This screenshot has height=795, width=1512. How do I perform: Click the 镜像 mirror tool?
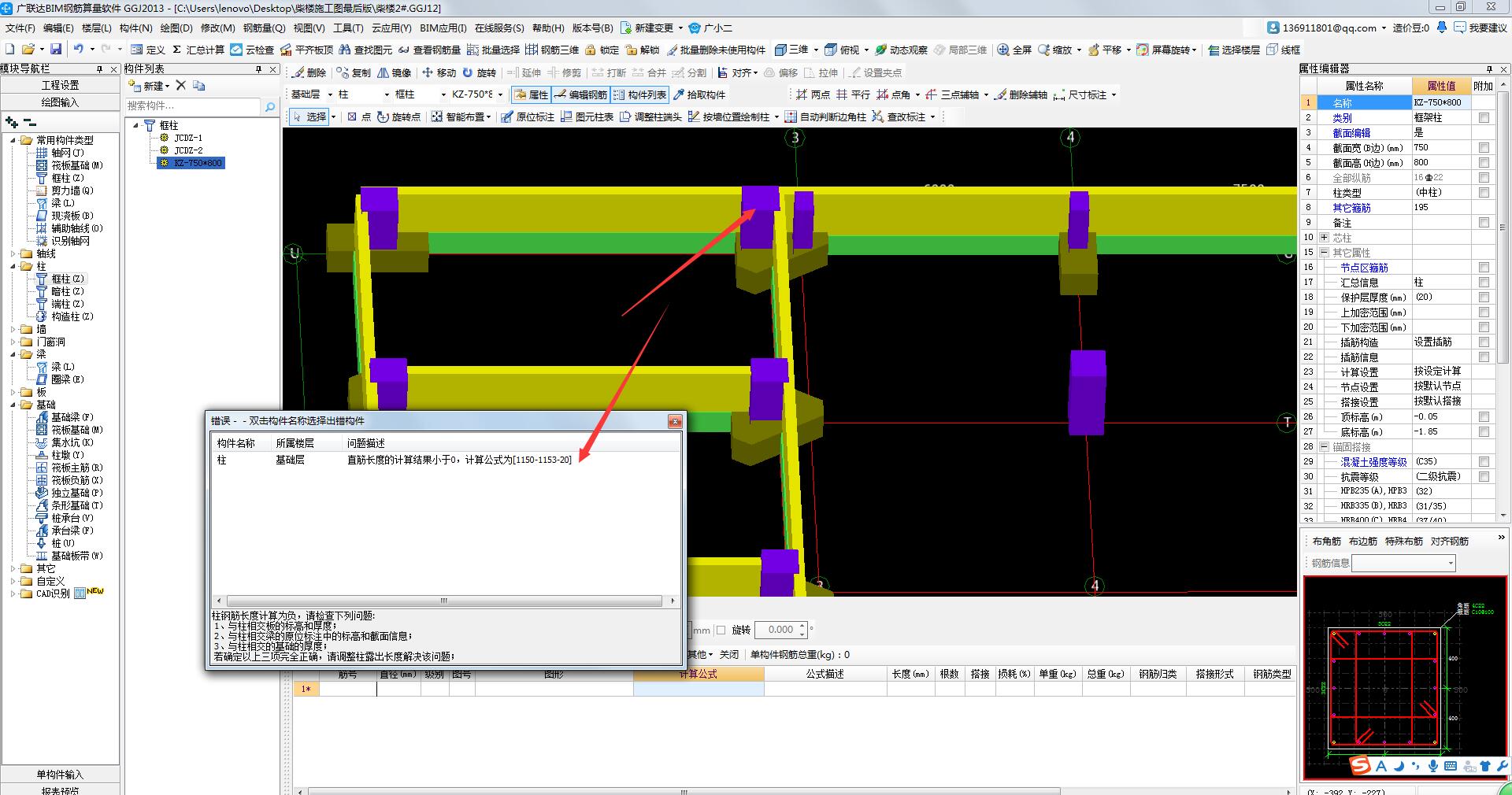click(395, 72)
